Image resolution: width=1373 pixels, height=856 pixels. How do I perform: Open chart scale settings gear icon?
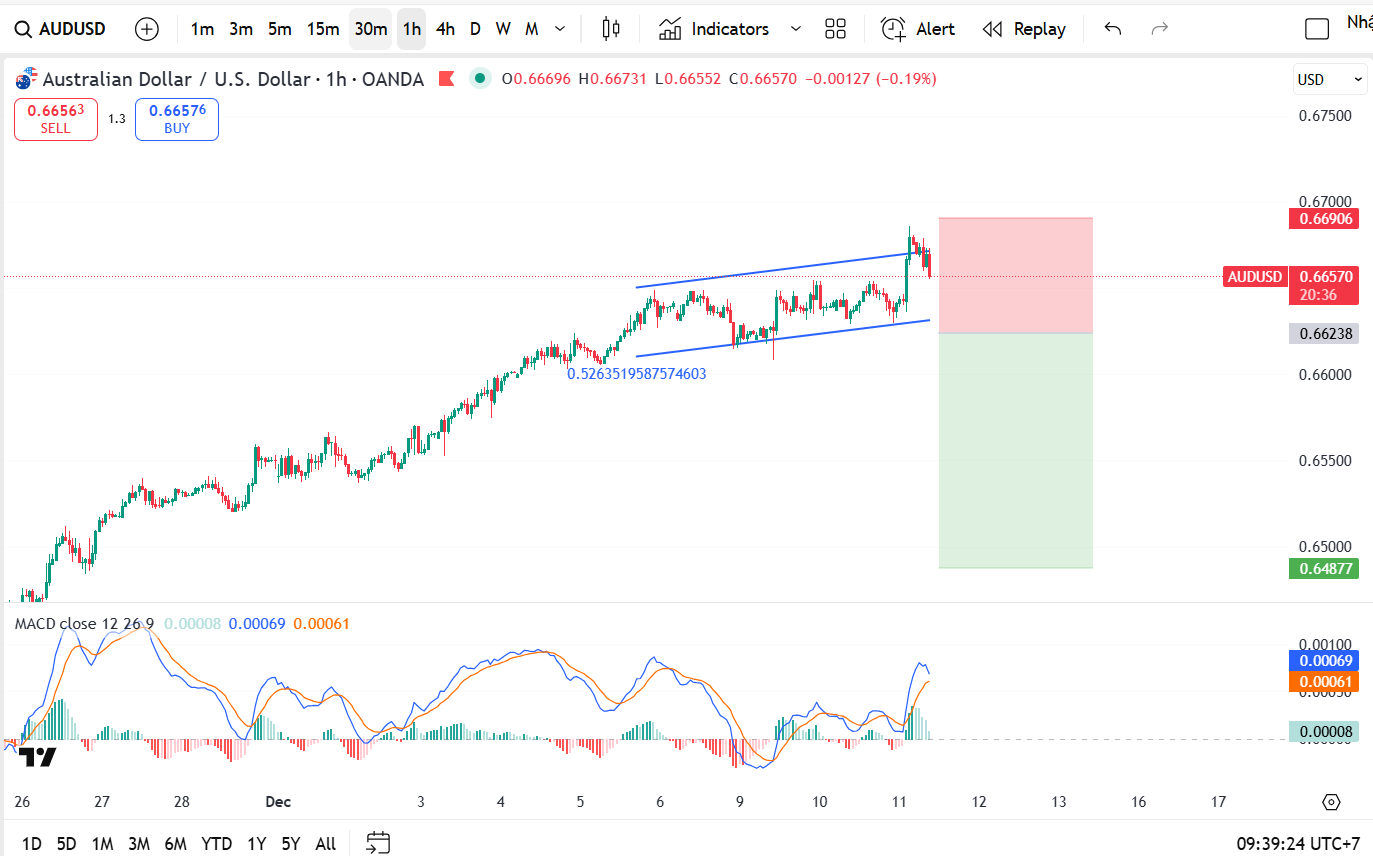coord(1330,802)
